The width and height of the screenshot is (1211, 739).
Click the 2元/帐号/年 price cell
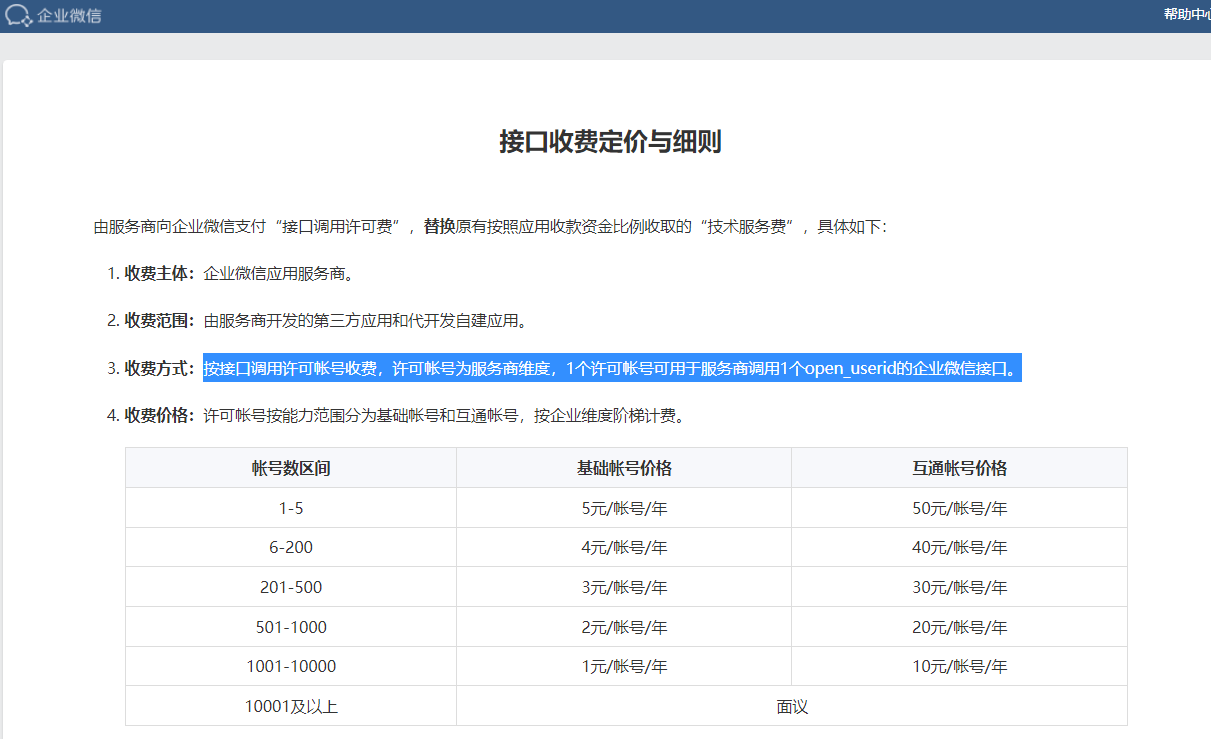624,628
